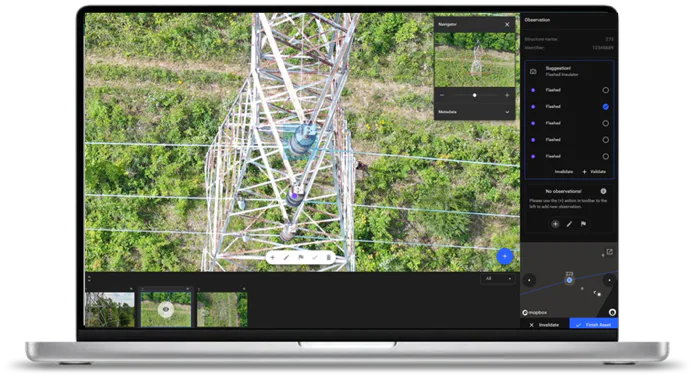Click the first purple dot Flashed row

(569, 90)
